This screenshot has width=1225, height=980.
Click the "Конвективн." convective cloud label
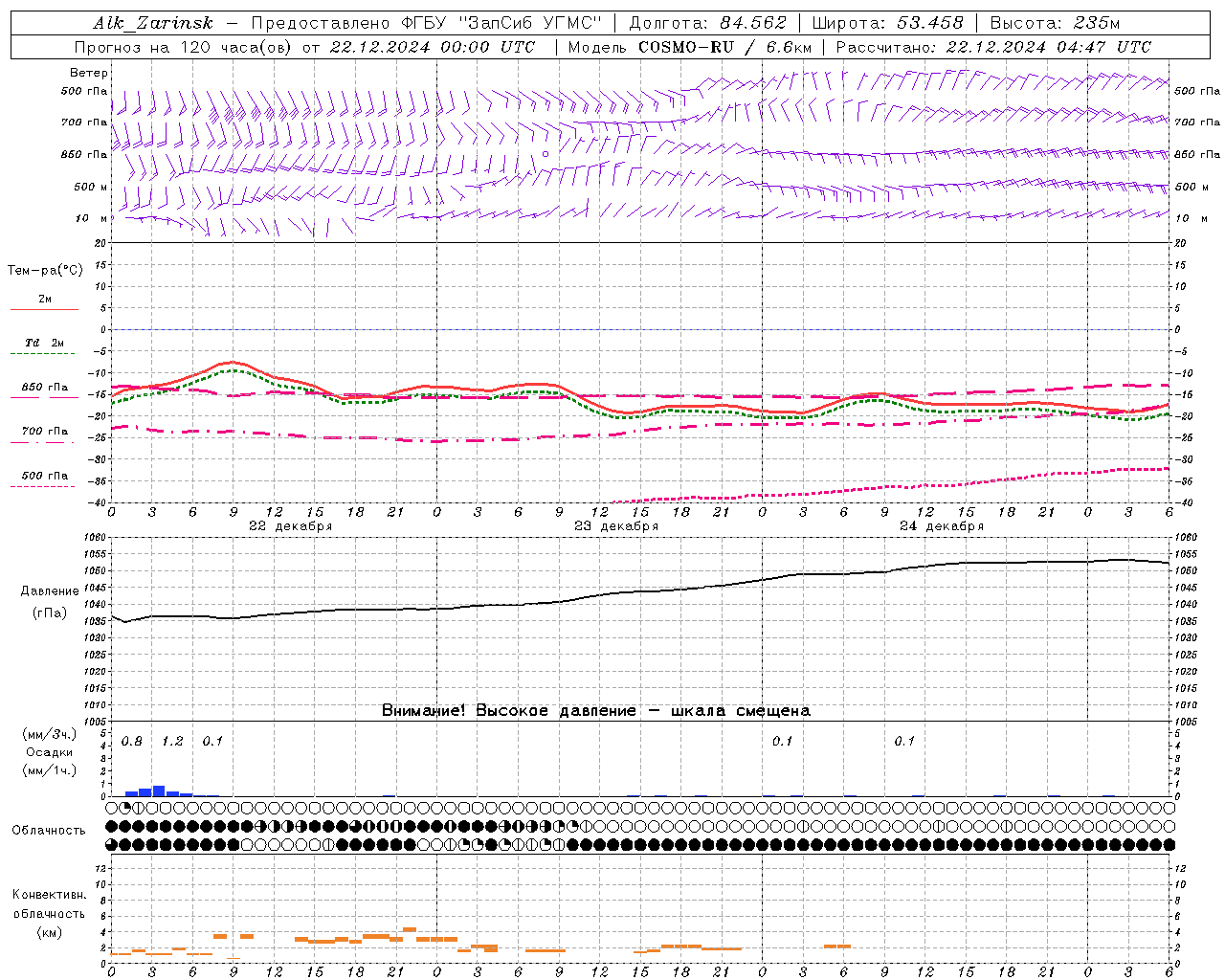[49, 895]
